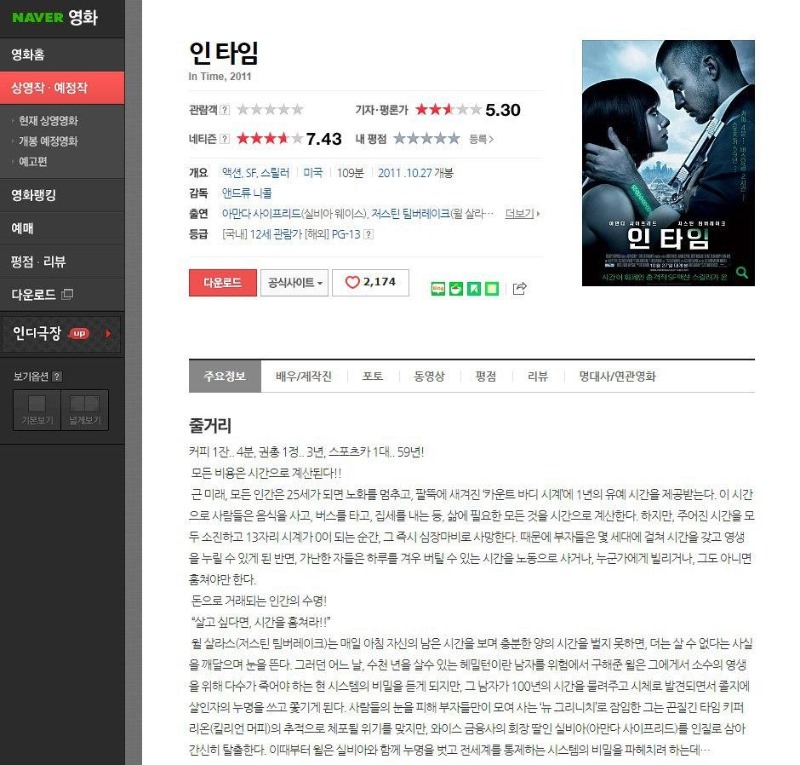Click the red 다운로드 button
Image resolution: width=800 pixels, height=765 pixels.
click(x=222, y=282)
